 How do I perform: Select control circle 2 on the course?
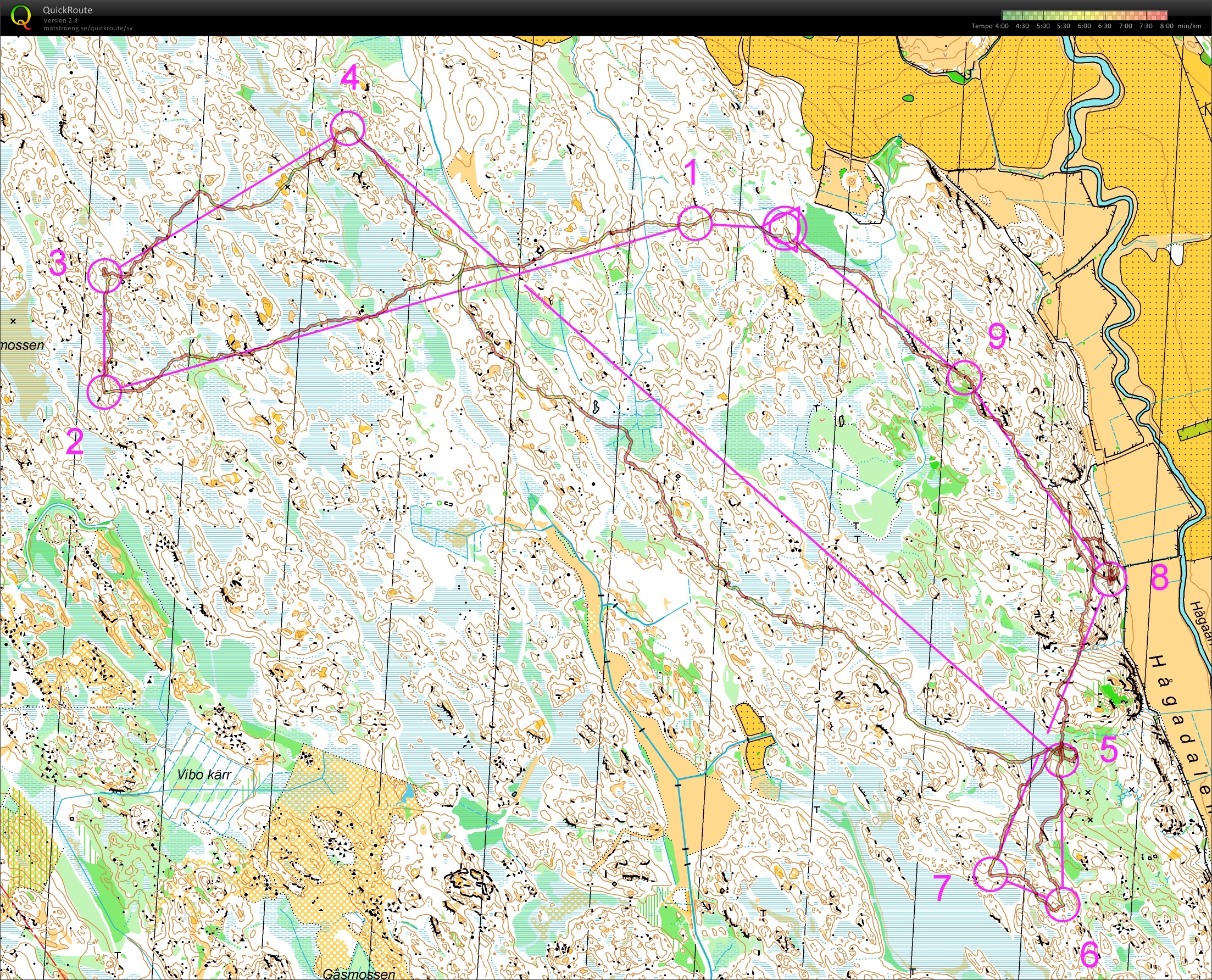pos(104,391)
